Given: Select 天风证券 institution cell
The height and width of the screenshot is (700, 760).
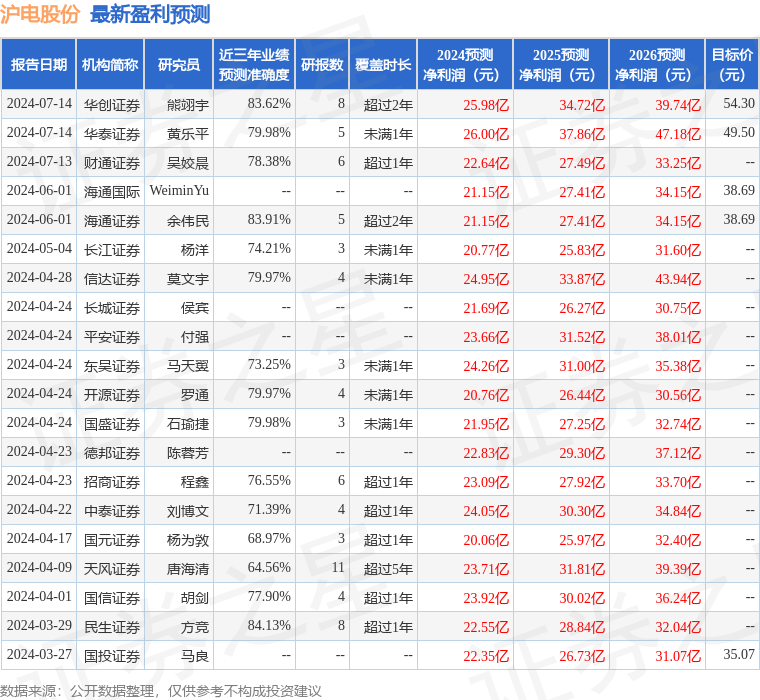Looking at the screenshot, I should (112, 569).
